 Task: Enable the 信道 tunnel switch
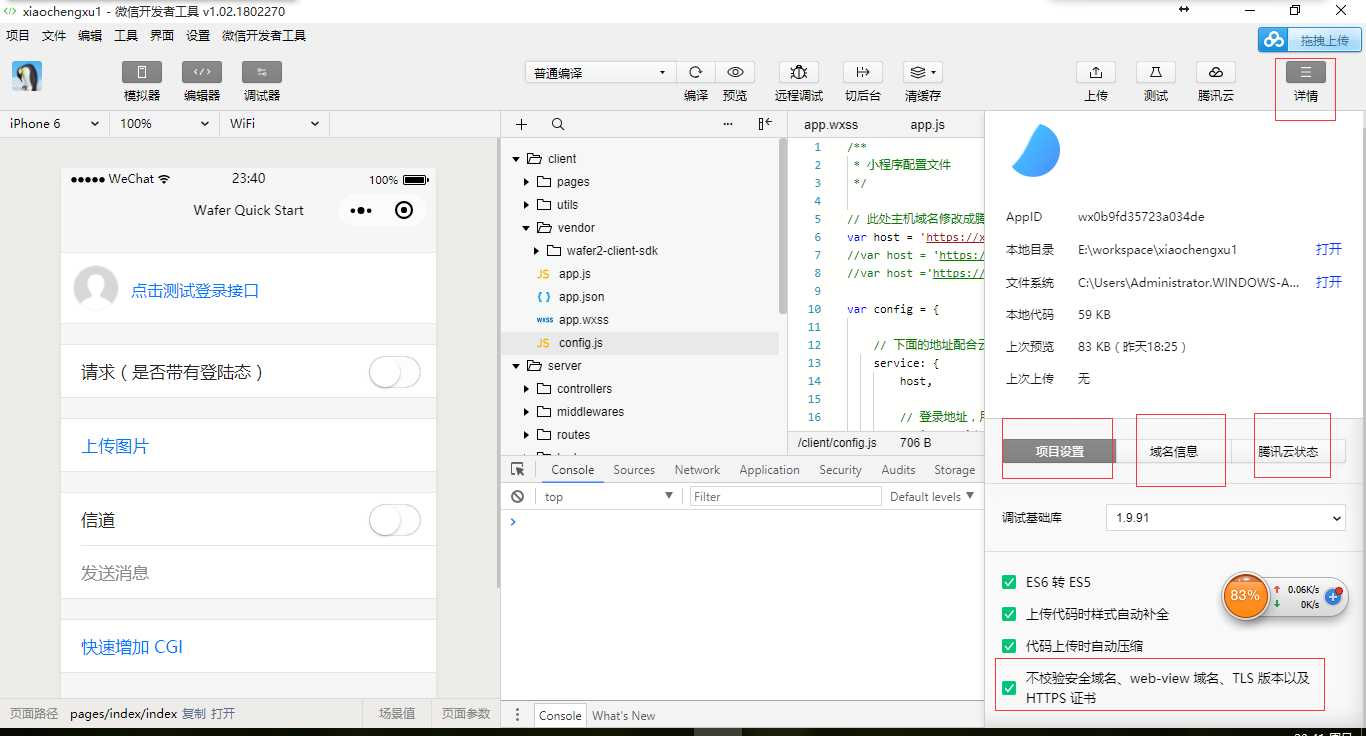click(x=394, y=520)
